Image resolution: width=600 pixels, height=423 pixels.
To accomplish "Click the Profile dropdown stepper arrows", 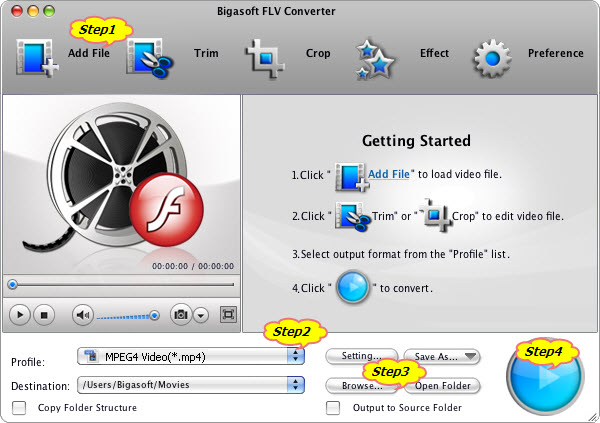I will (295, 356).
